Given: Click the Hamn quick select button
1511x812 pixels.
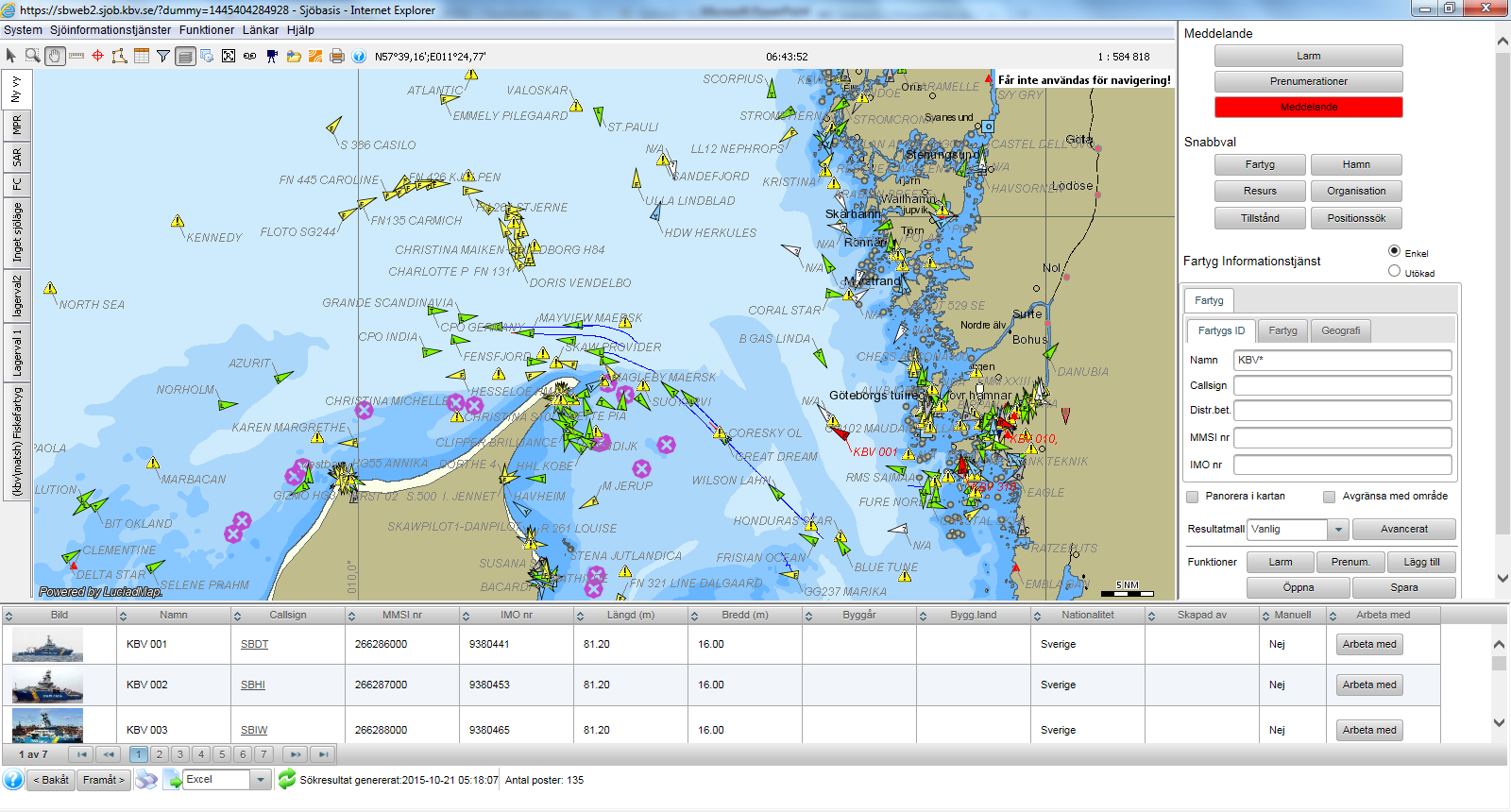Looking at the screenshot, I should click(x=1356, y=164).
